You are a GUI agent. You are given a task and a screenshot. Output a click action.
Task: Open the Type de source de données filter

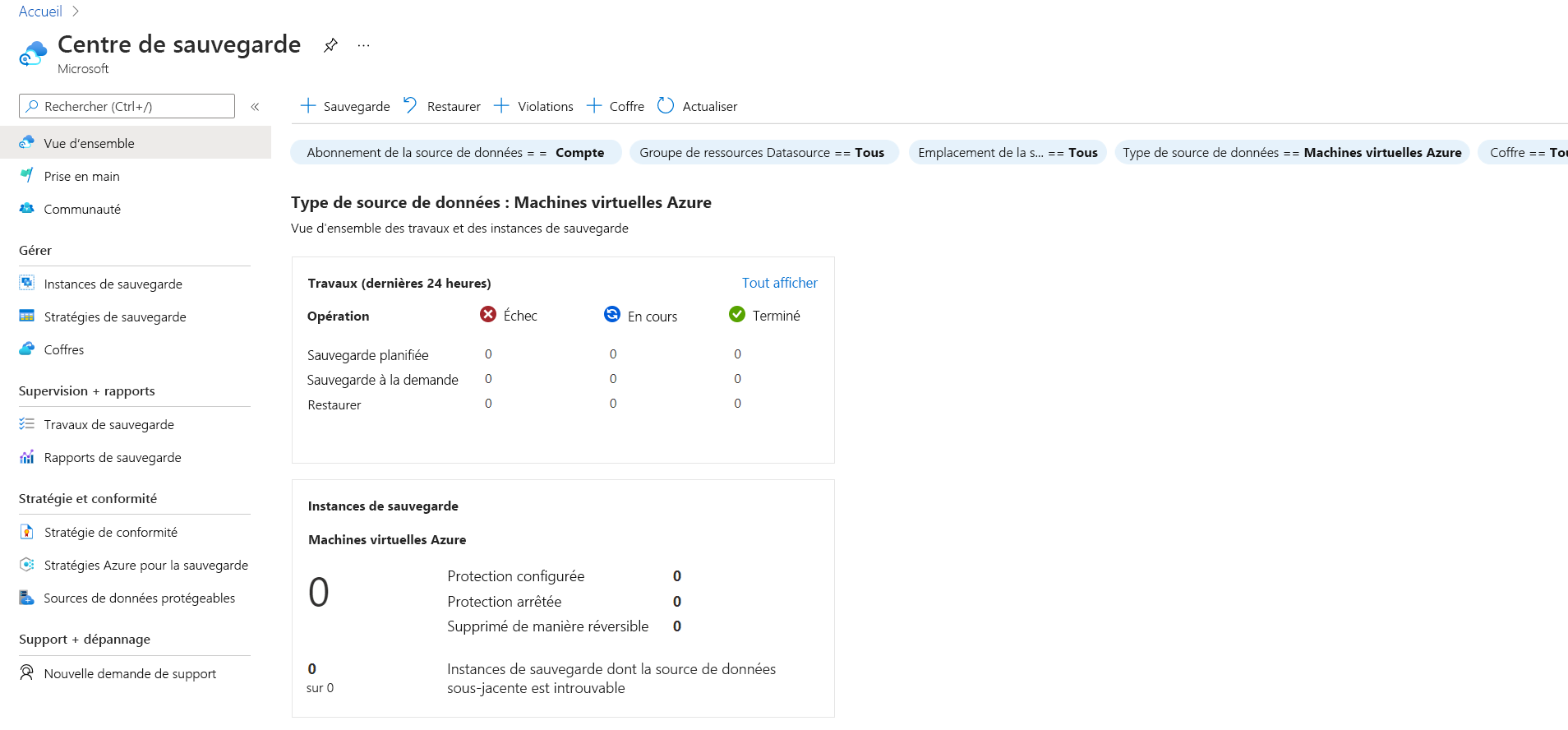pos(1292,153)
